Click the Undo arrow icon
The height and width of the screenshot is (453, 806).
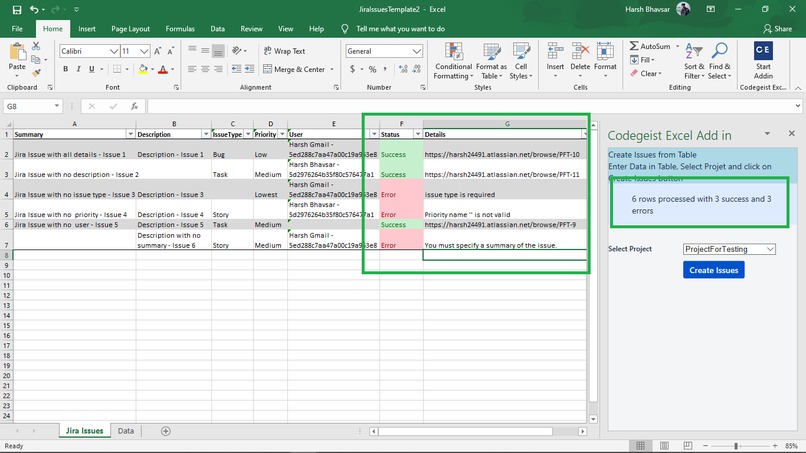point(34,9)
